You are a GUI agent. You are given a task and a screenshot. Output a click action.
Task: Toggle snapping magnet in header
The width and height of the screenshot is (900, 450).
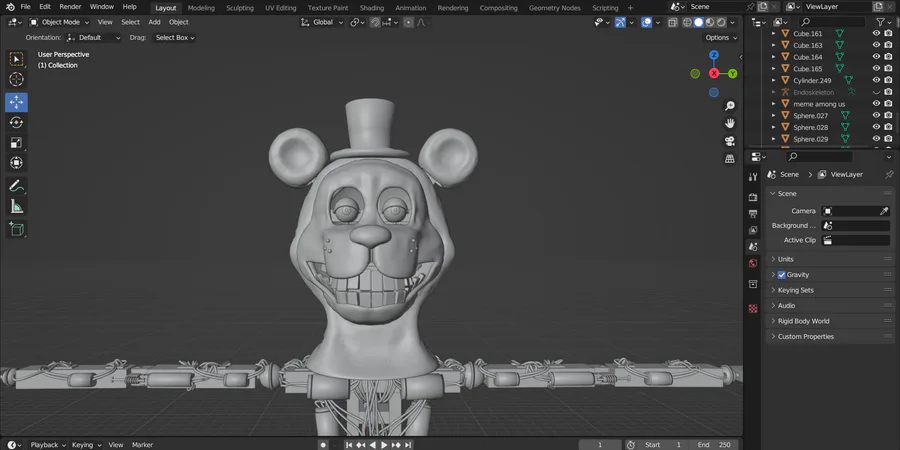[375, 22]
